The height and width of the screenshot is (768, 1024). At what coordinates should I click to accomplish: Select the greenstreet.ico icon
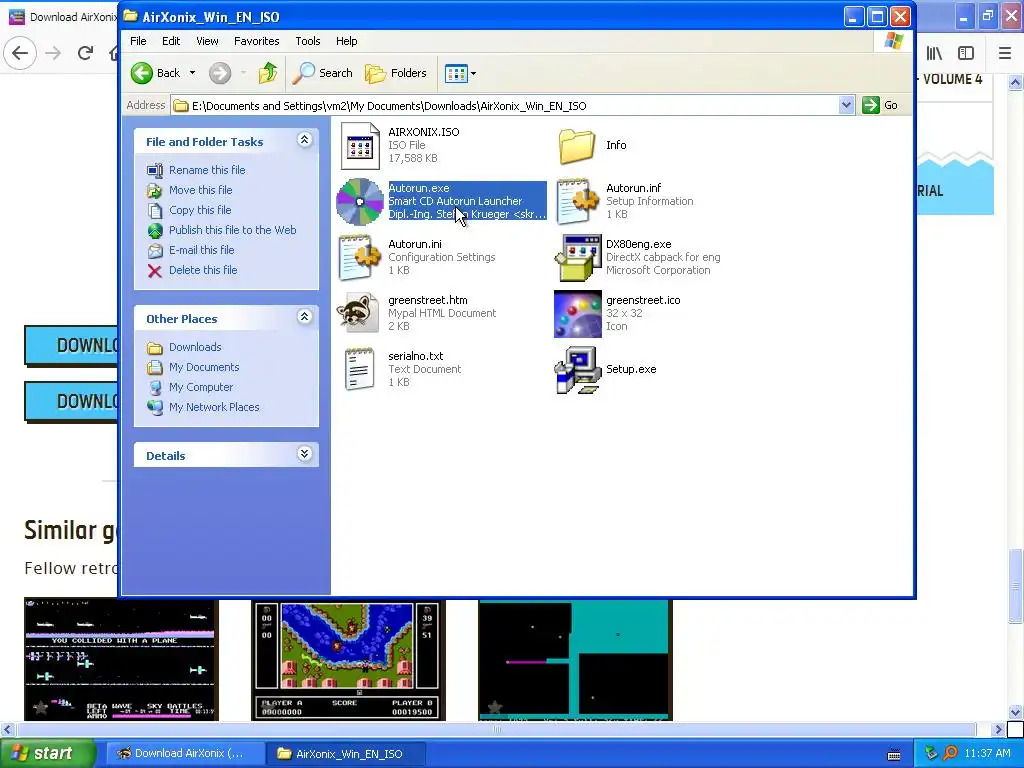pyautogui.click(x=577, y=314)
